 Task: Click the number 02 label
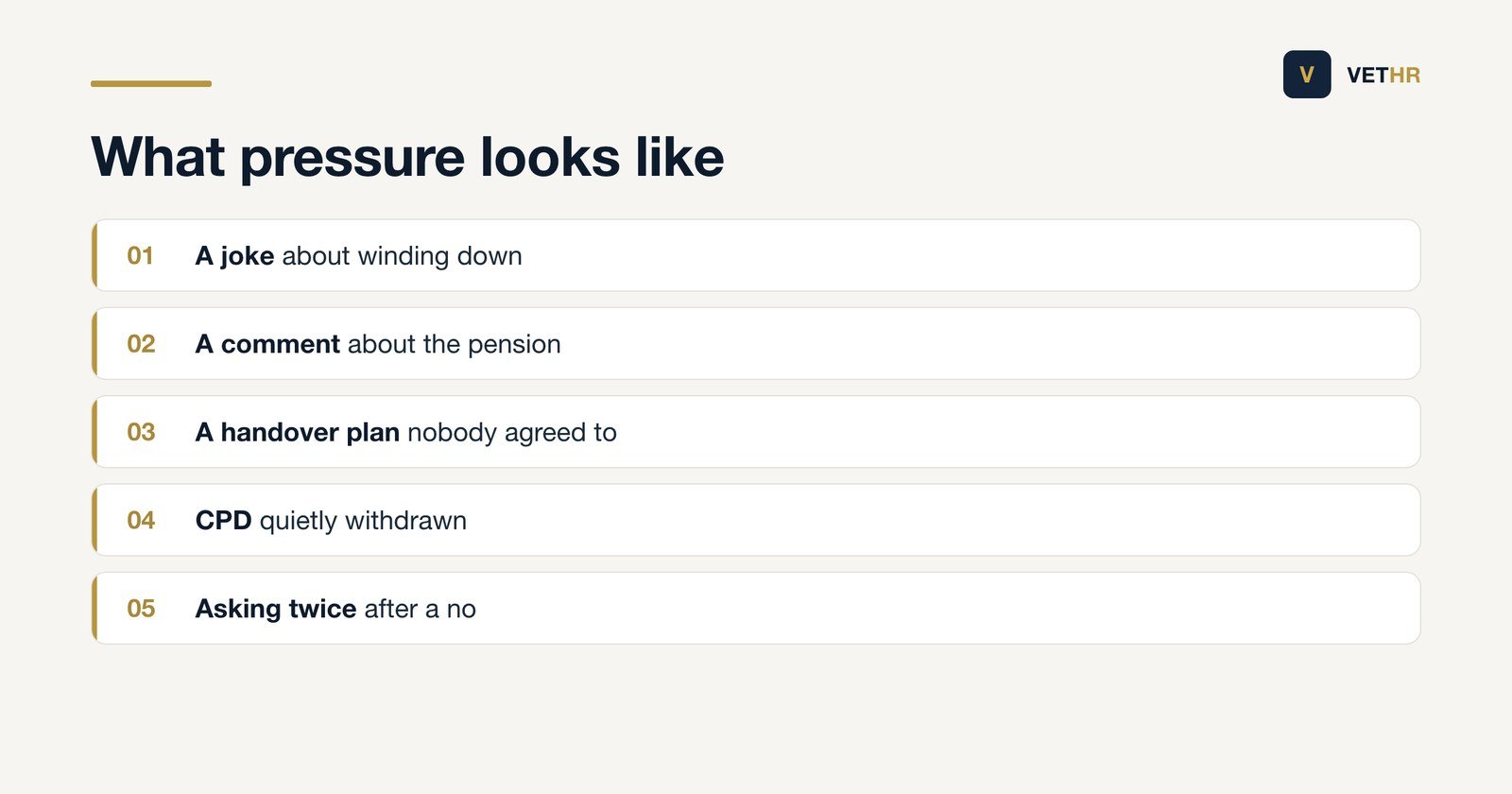click(x=141, y=343)
